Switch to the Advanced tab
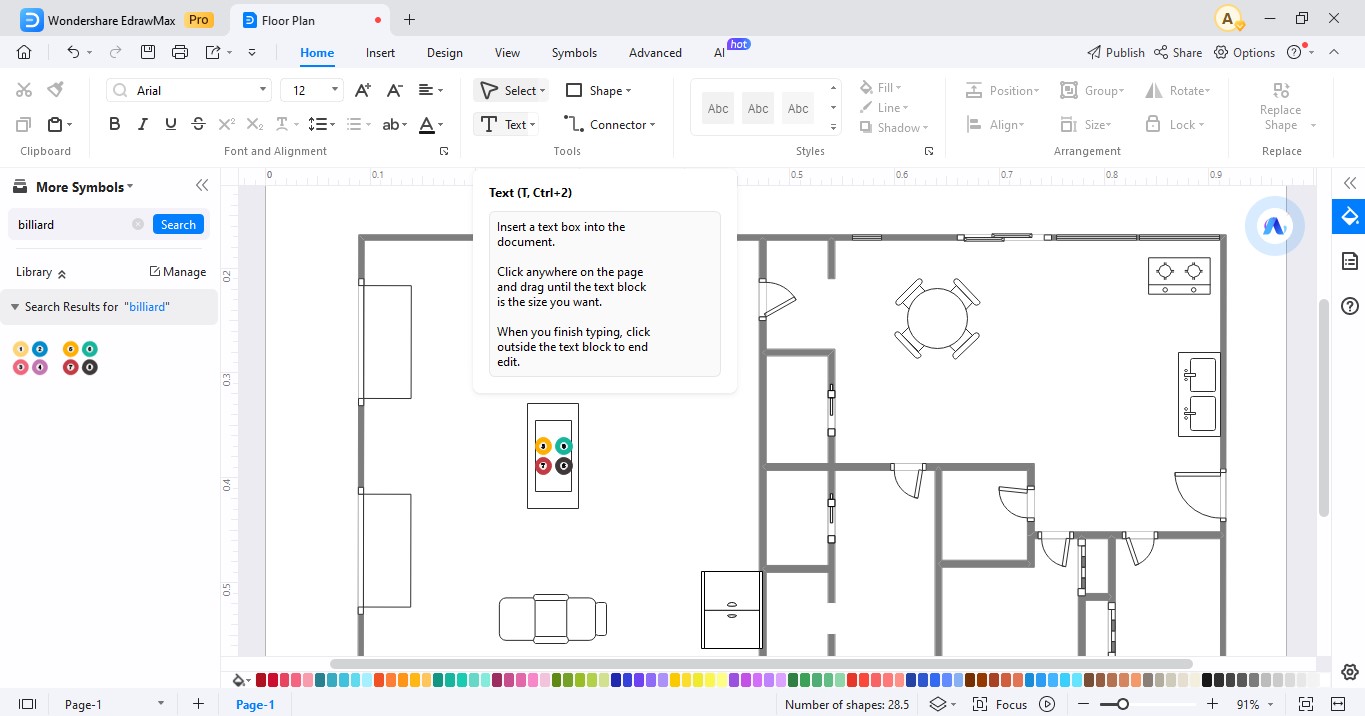Screen dimensions: 1365x716 tap(655, 53)
